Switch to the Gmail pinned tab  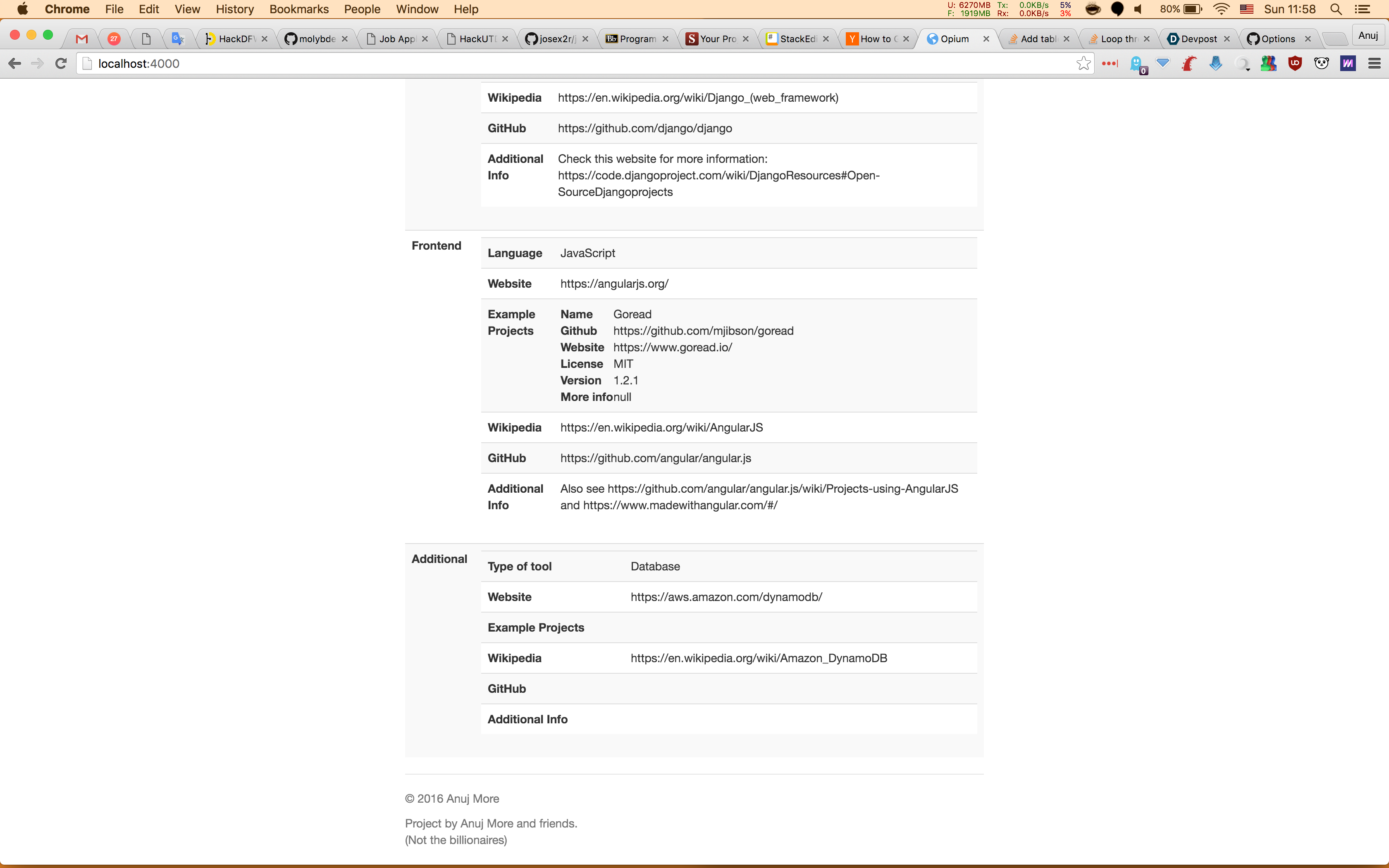point(82,39)
